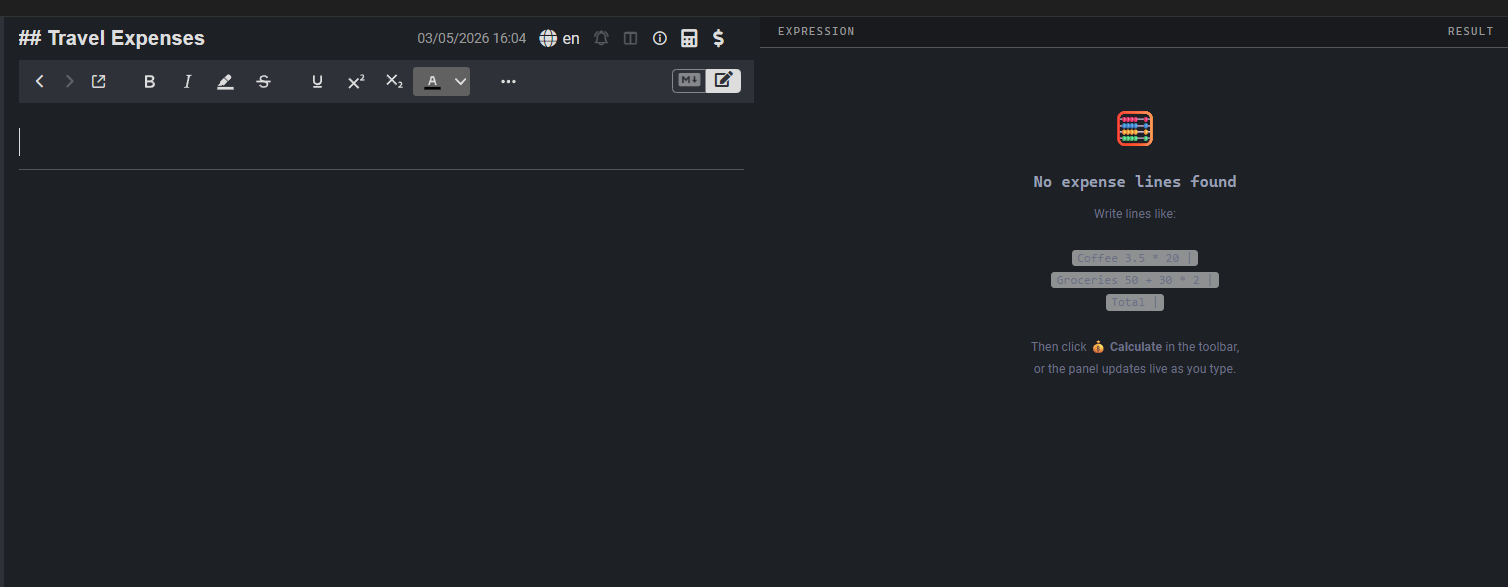Screen dimensions: 1508x587
Task: Show more toolbar options ellipsis
Action: (508, 81)
